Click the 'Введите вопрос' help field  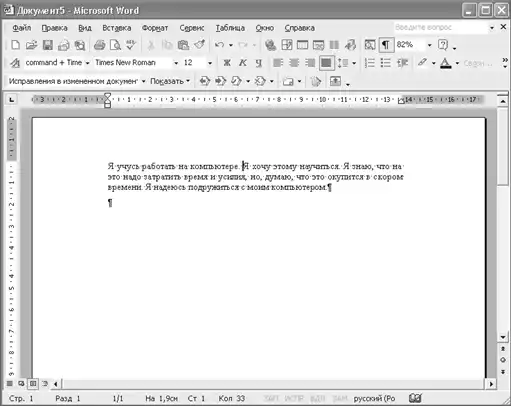[x=440, y=28]
